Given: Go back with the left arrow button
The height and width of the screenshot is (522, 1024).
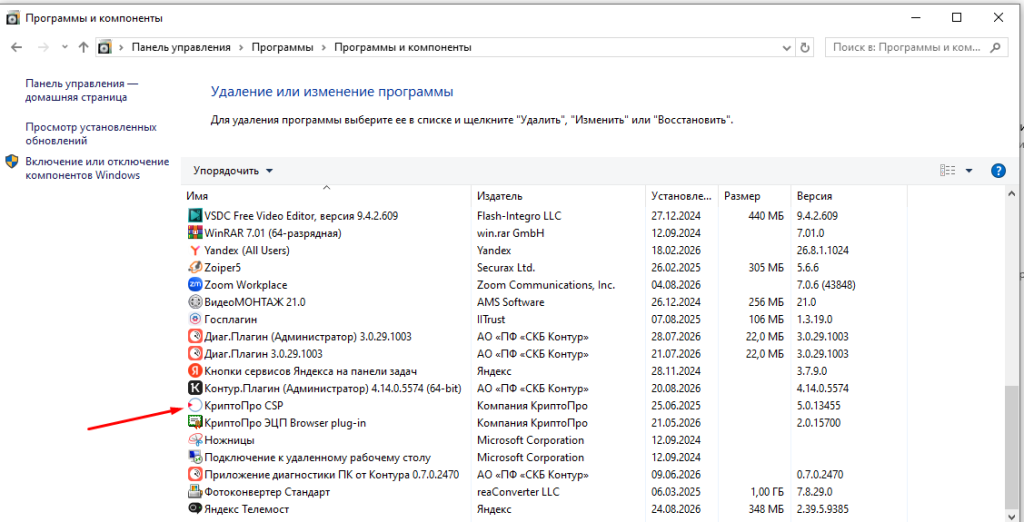Looking at the screenshot, I should (17, 47).
